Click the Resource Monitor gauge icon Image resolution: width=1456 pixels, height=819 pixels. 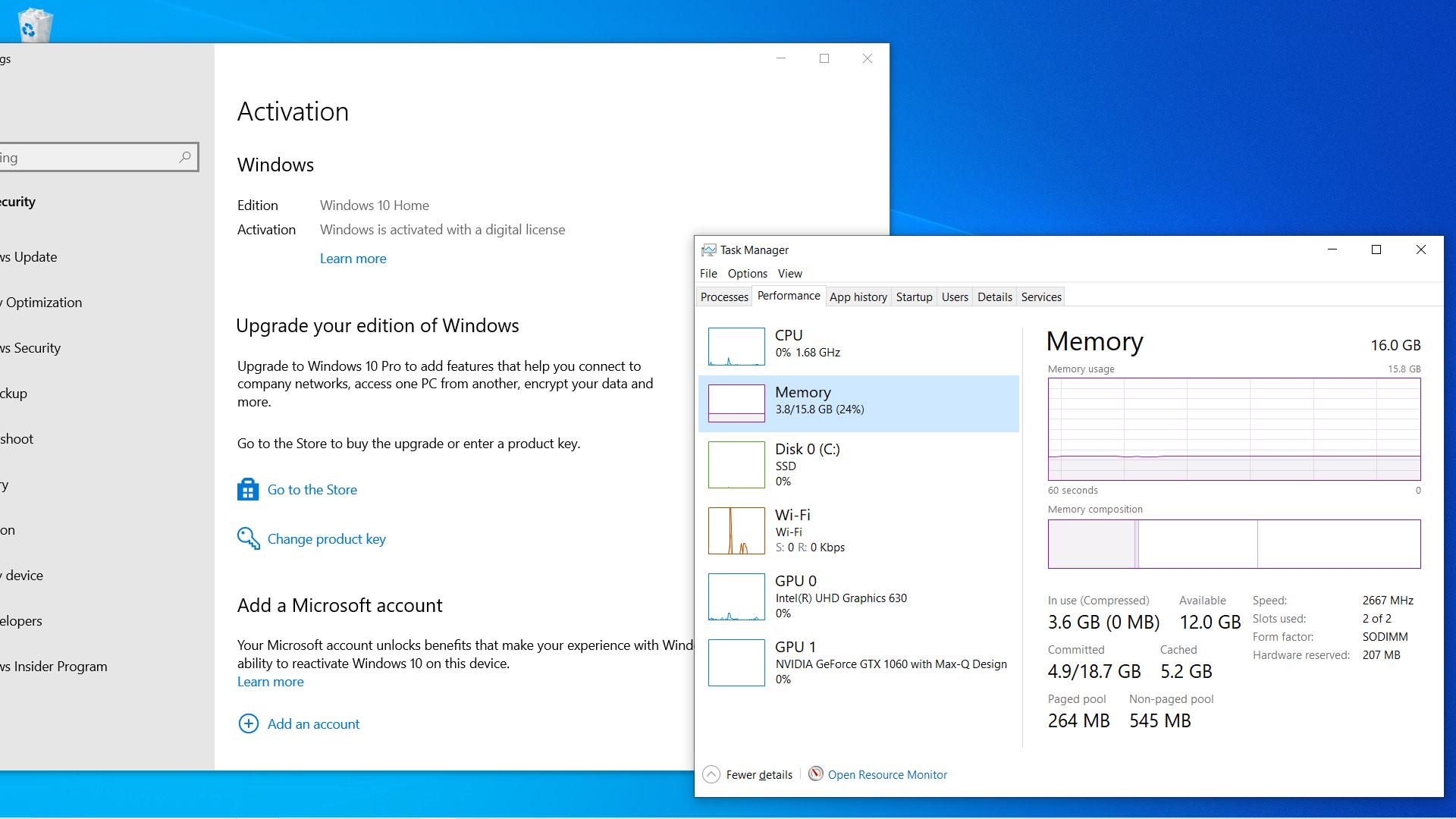click(815, 773)
